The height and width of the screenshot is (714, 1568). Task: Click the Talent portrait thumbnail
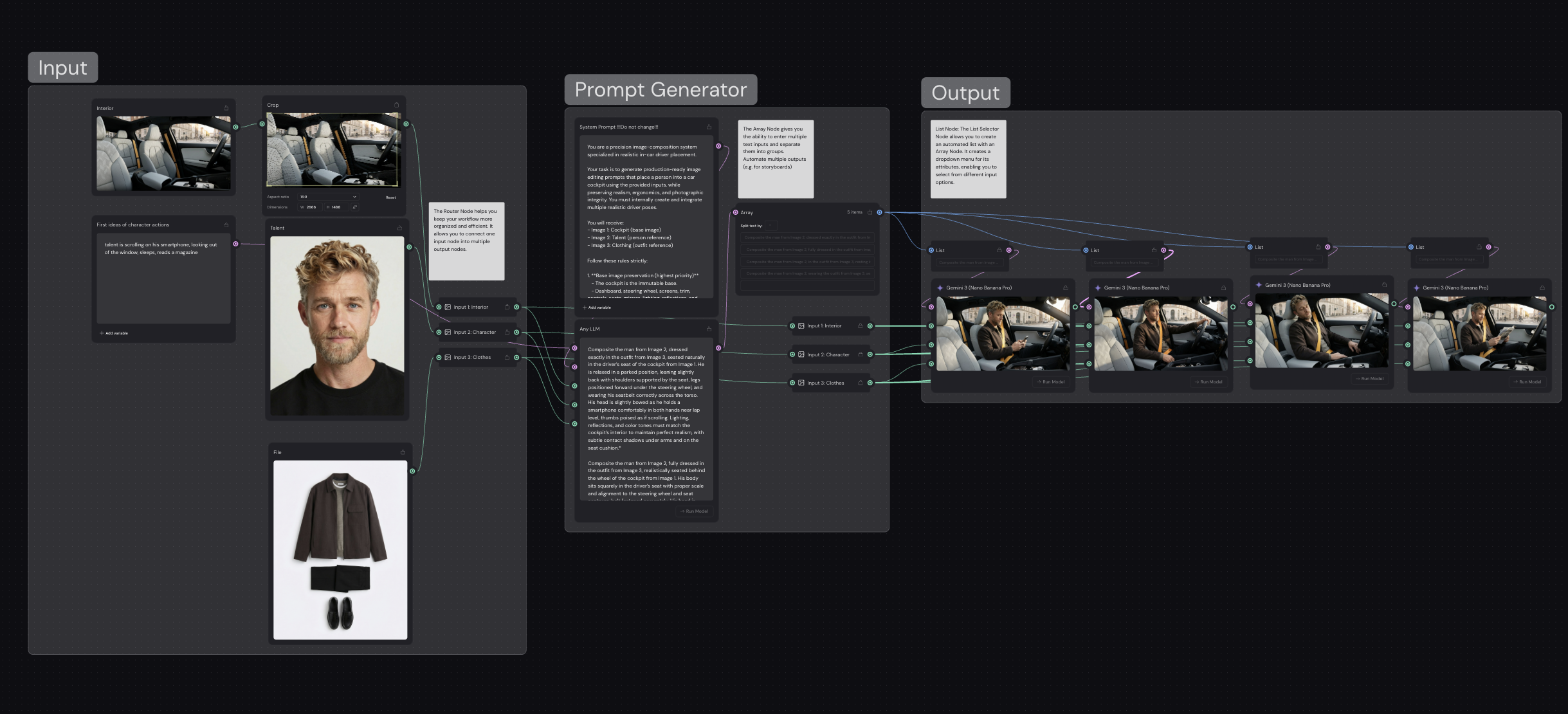coord(337,325)
